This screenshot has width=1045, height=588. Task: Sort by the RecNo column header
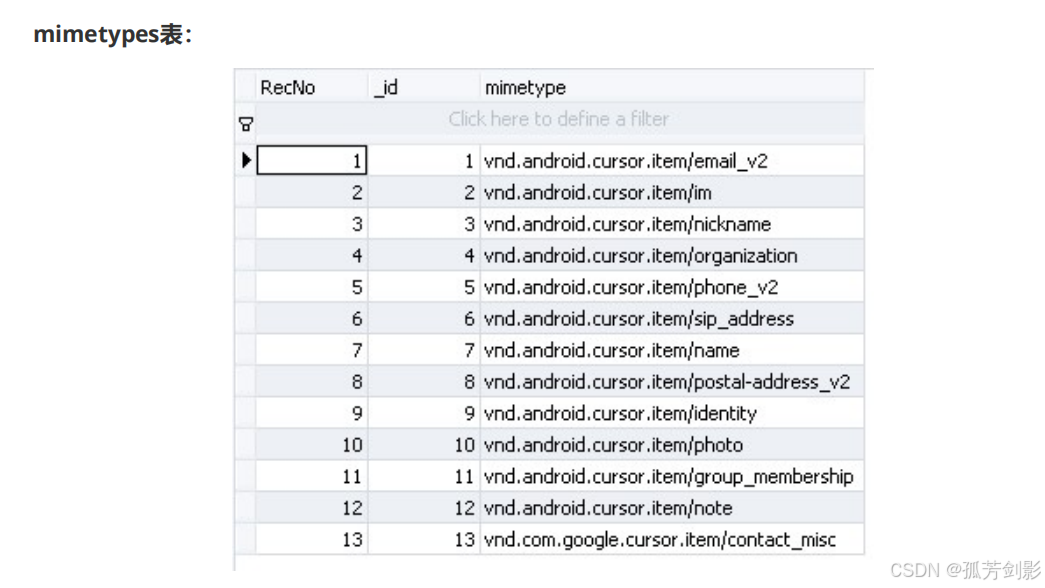[x=288, y=88]
